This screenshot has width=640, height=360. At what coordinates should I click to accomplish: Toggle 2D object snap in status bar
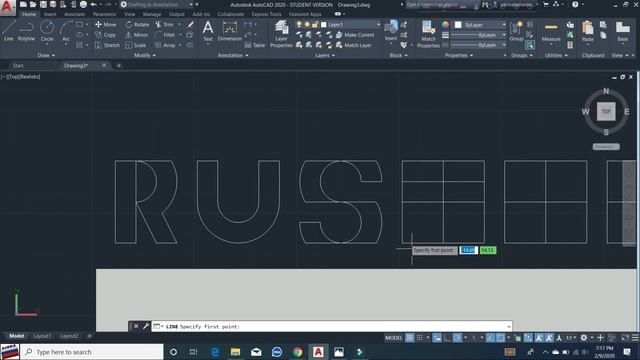click(x=500, y=338)
